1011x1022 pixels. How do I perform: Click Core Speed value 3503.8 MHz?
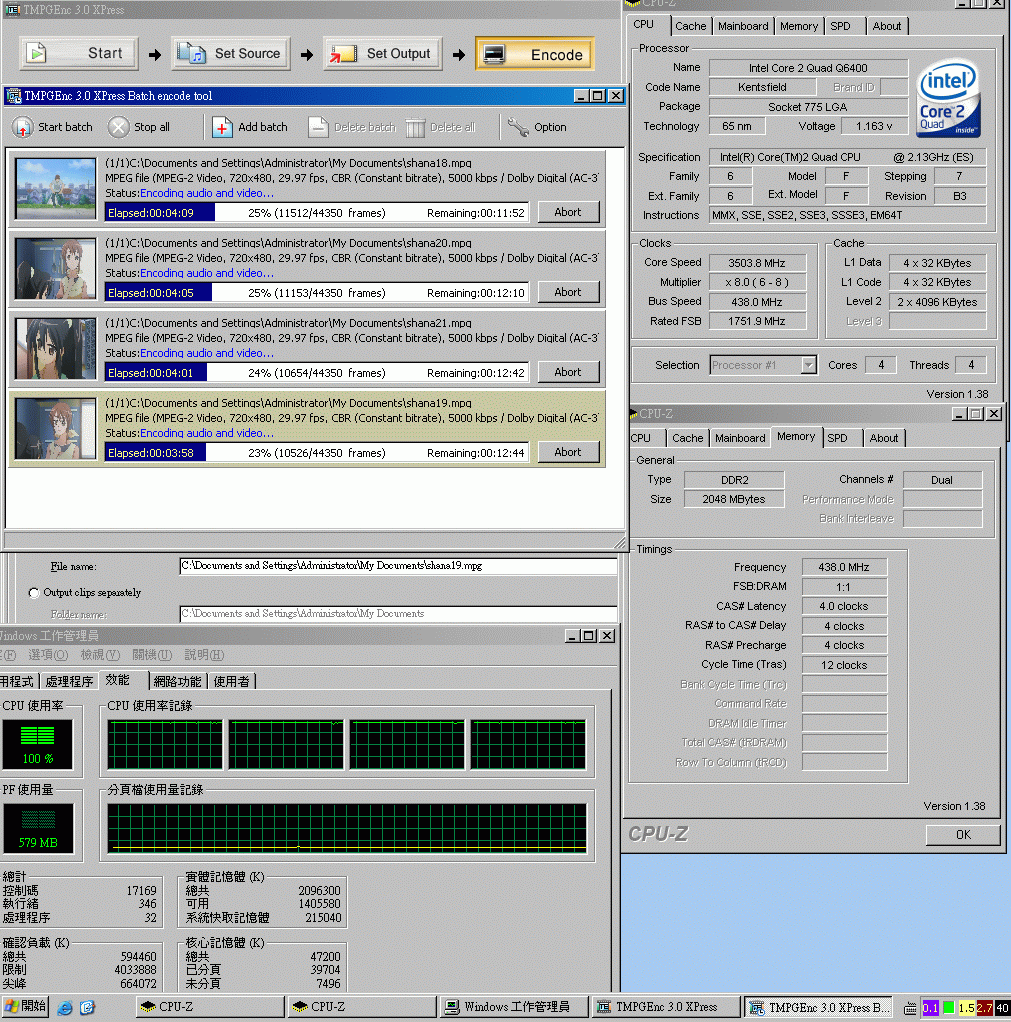tap(756, 263)
